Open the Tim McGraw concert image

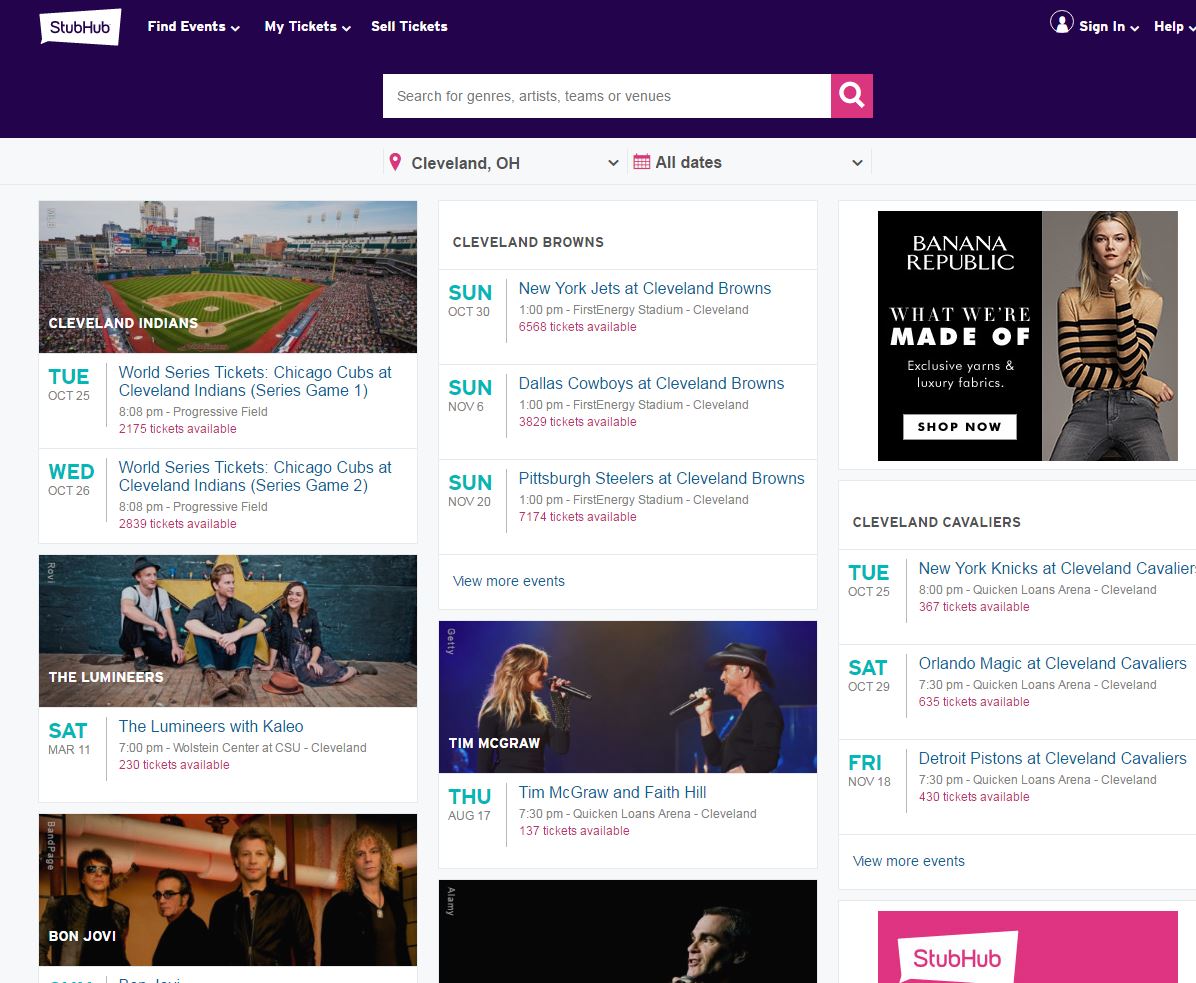click(628, 696)
